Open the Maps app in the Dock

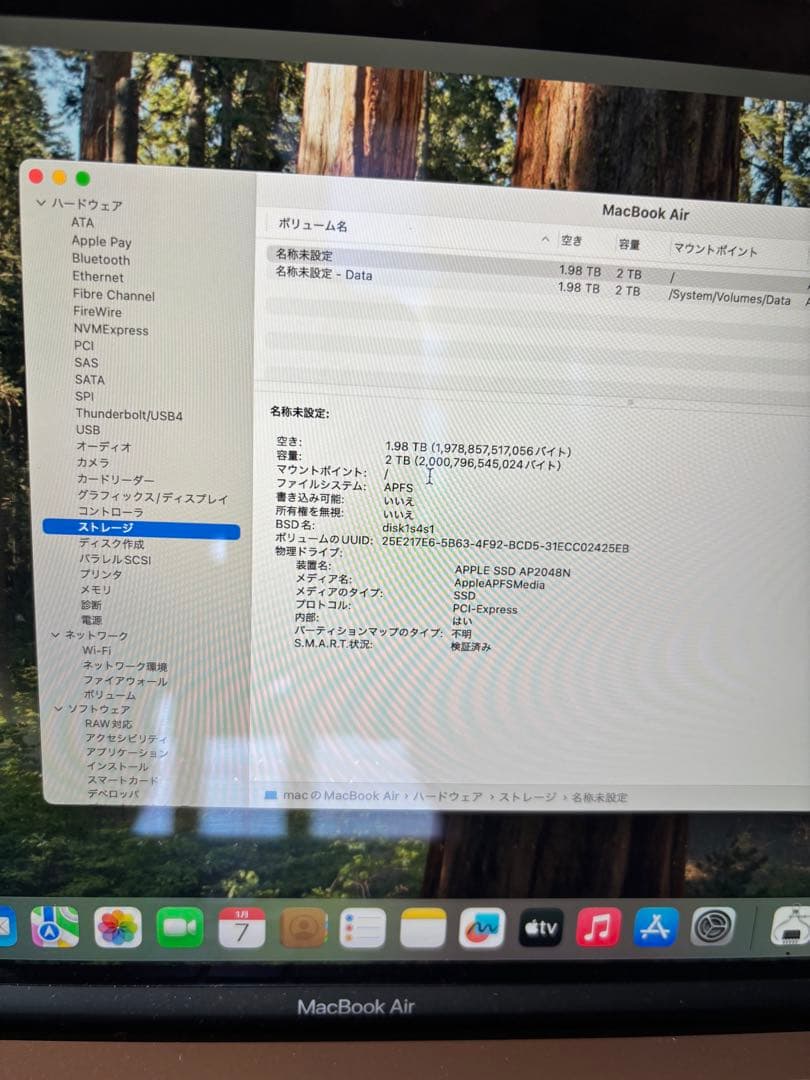57,928
